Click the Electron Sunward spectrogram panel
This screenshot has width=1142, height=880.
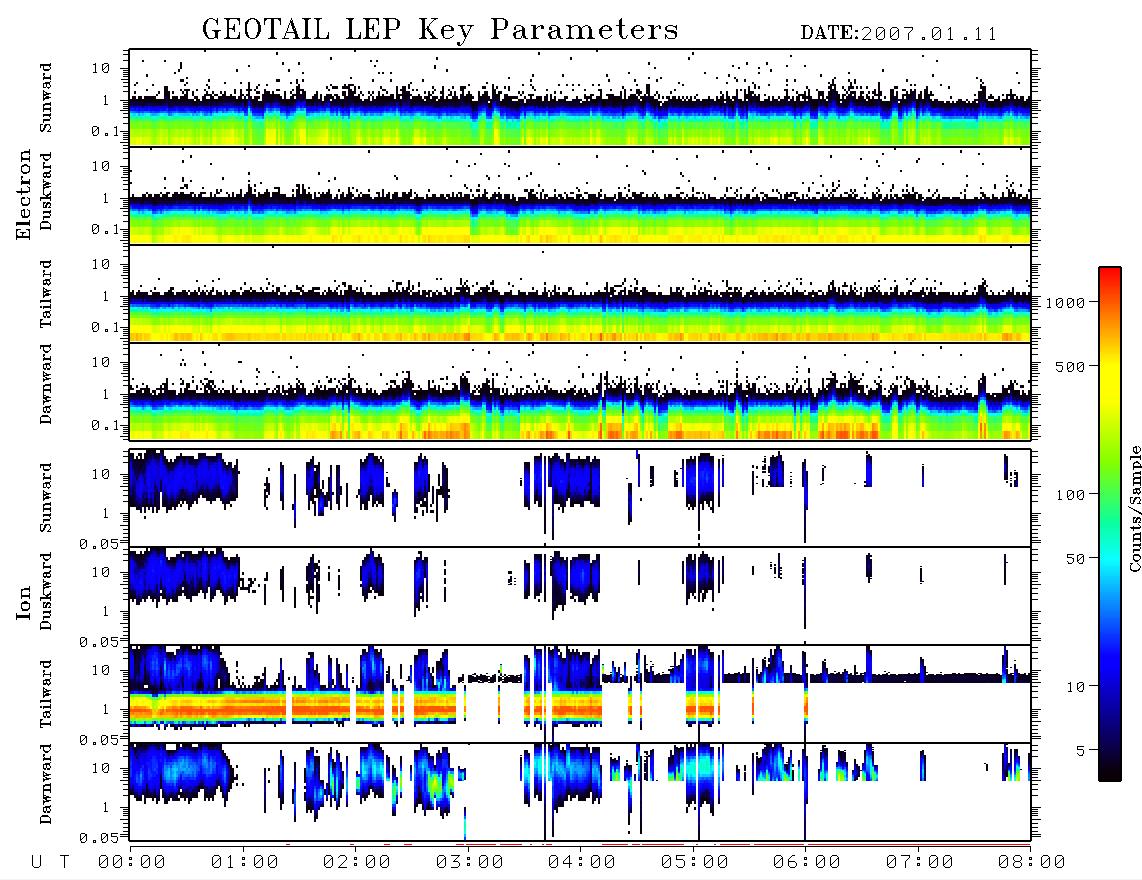[x=580, y=98]
